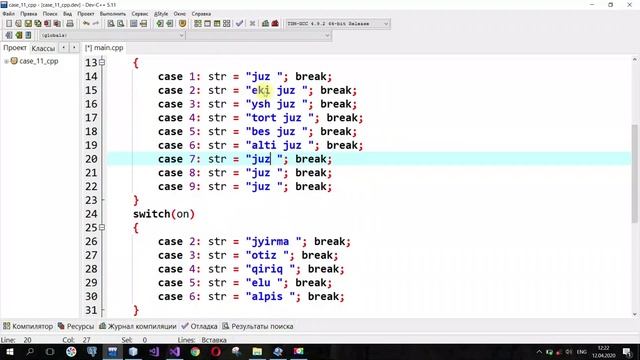Undo the last edit with toolbar arrow
The height and width of the screenshot is (360, 640).
(x=86, y=24)
